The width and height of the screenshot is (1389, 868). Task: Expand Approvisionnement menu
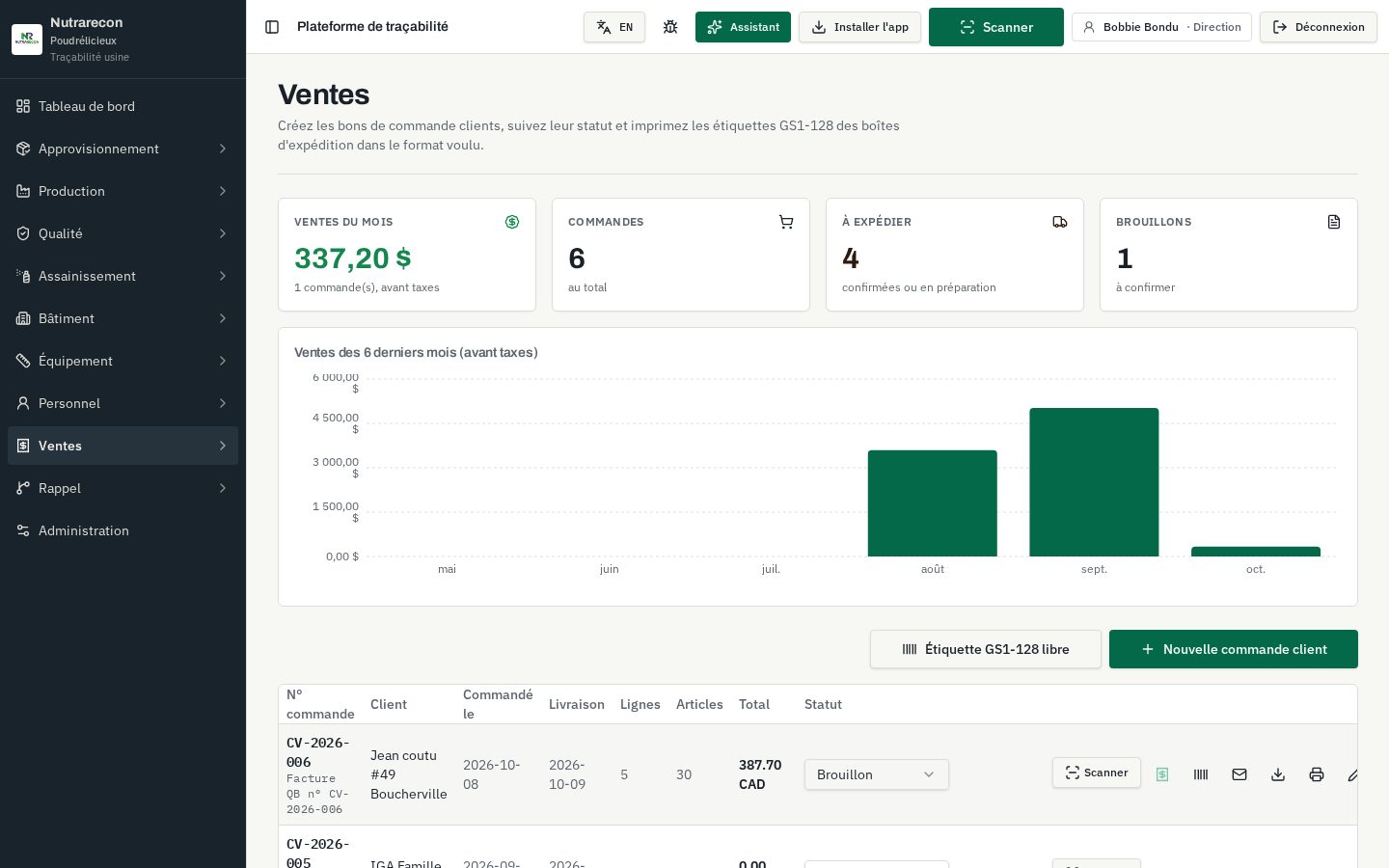click(123, 149)
